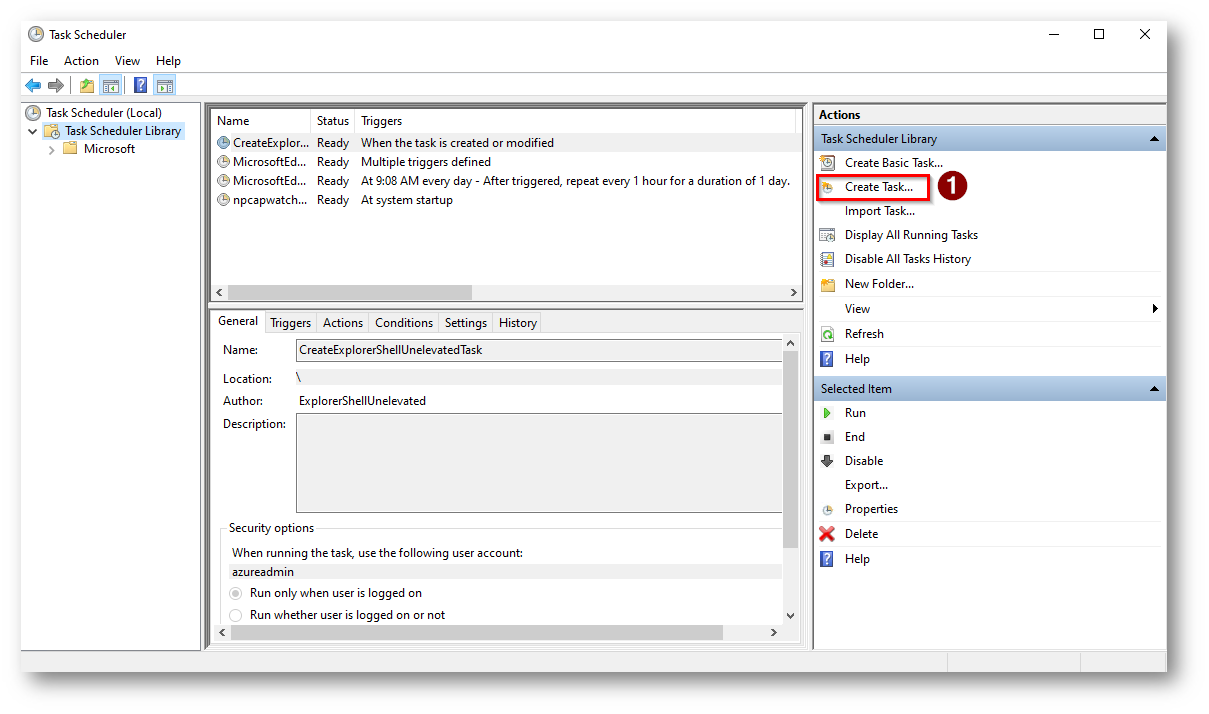This screenshot has height=714, width=1209.
Task: Click the green Run icon
Action: [x=827, y=413]
